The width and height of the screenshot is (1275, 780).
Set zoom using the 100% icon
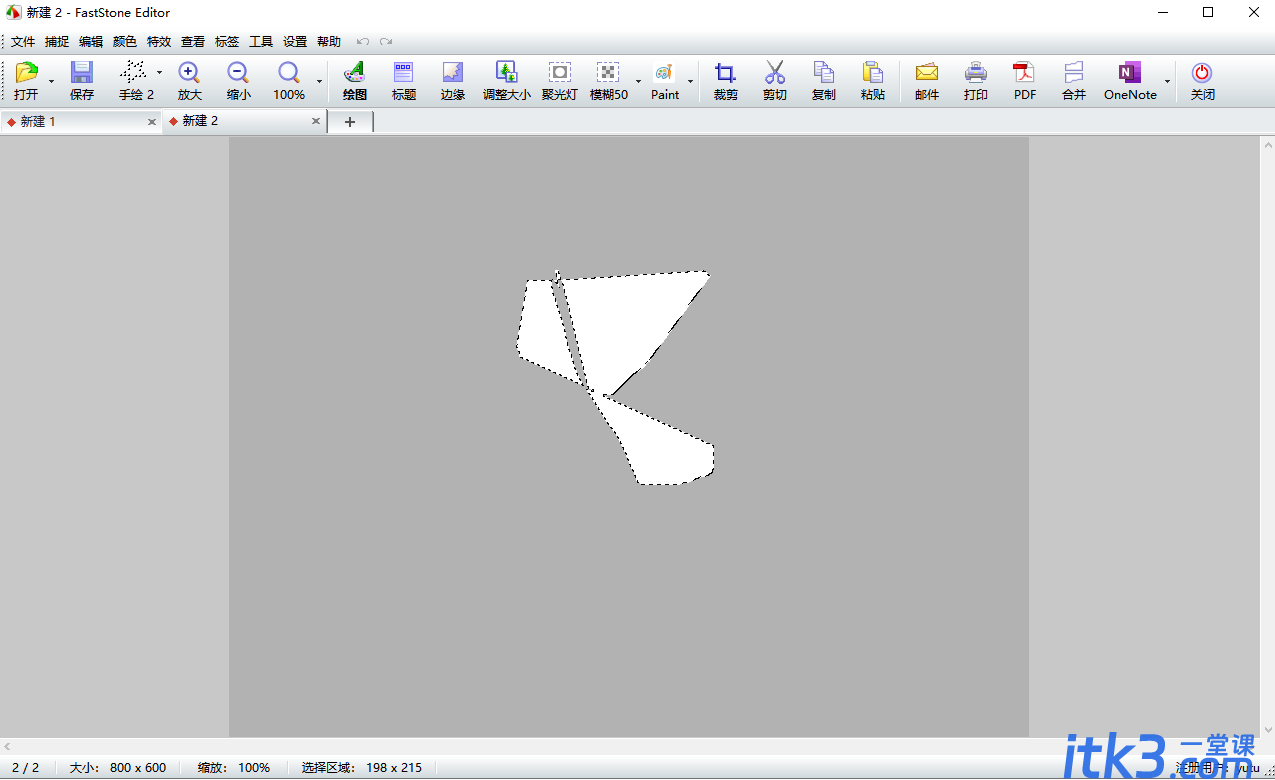(289, 73)
